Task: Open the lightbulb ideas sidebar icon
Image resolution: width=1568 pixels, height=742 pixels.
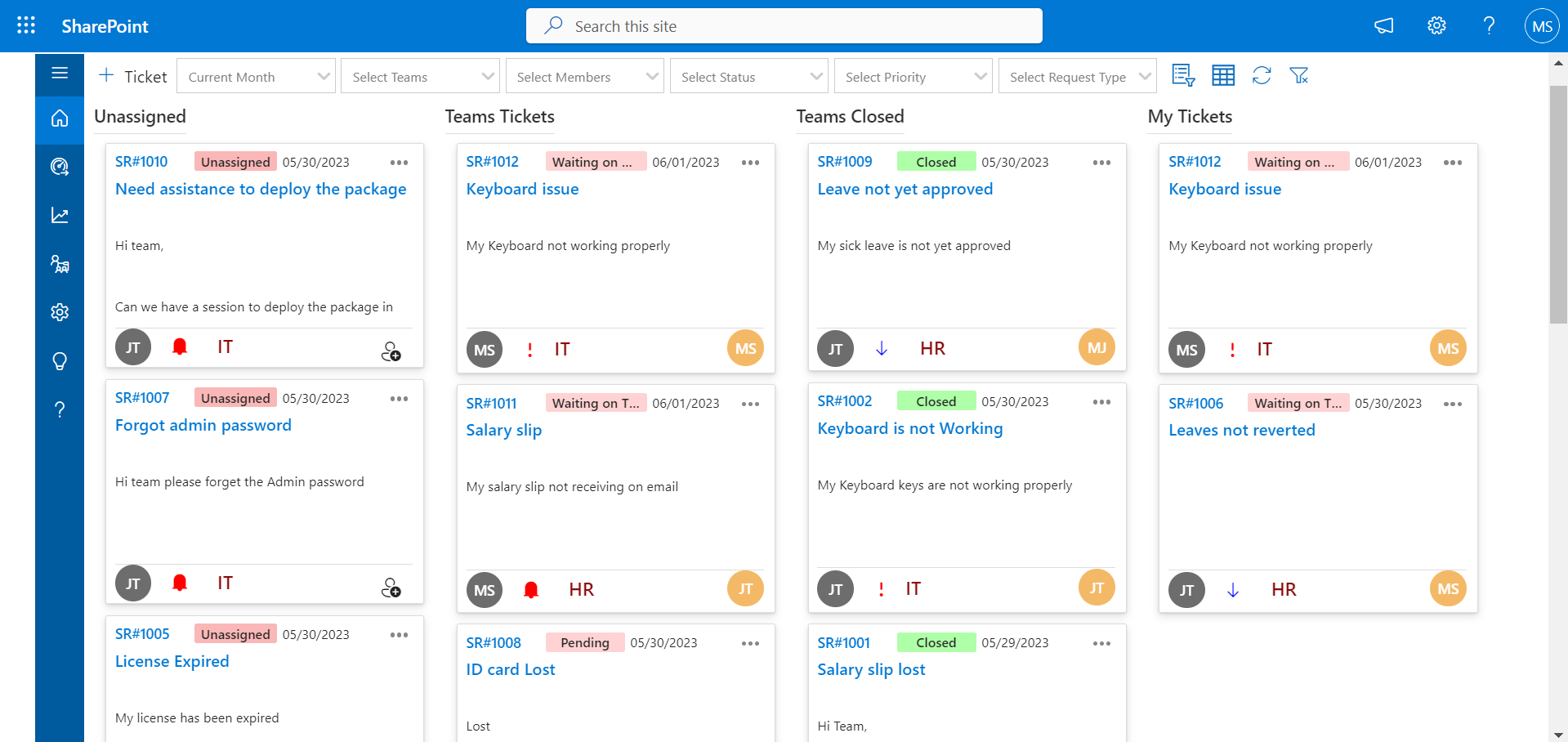Action: tap(60, 361)
